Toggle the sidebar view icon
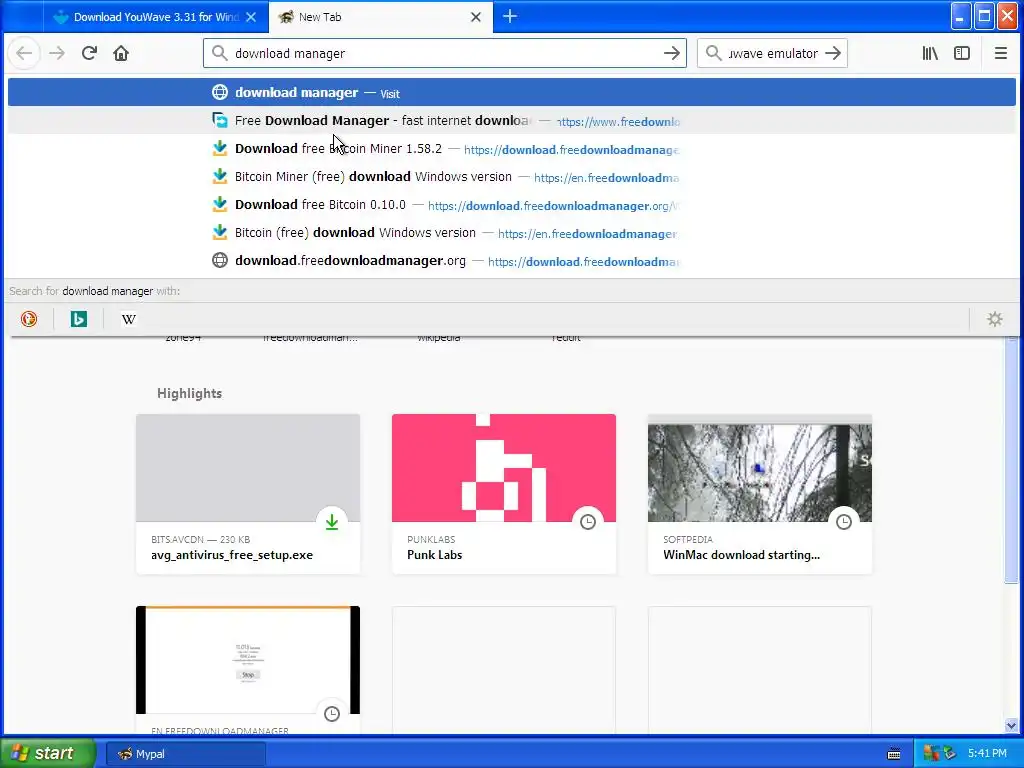Image resolution: width=1024 pixels, height=768 pixels. (x=962, y=54)
